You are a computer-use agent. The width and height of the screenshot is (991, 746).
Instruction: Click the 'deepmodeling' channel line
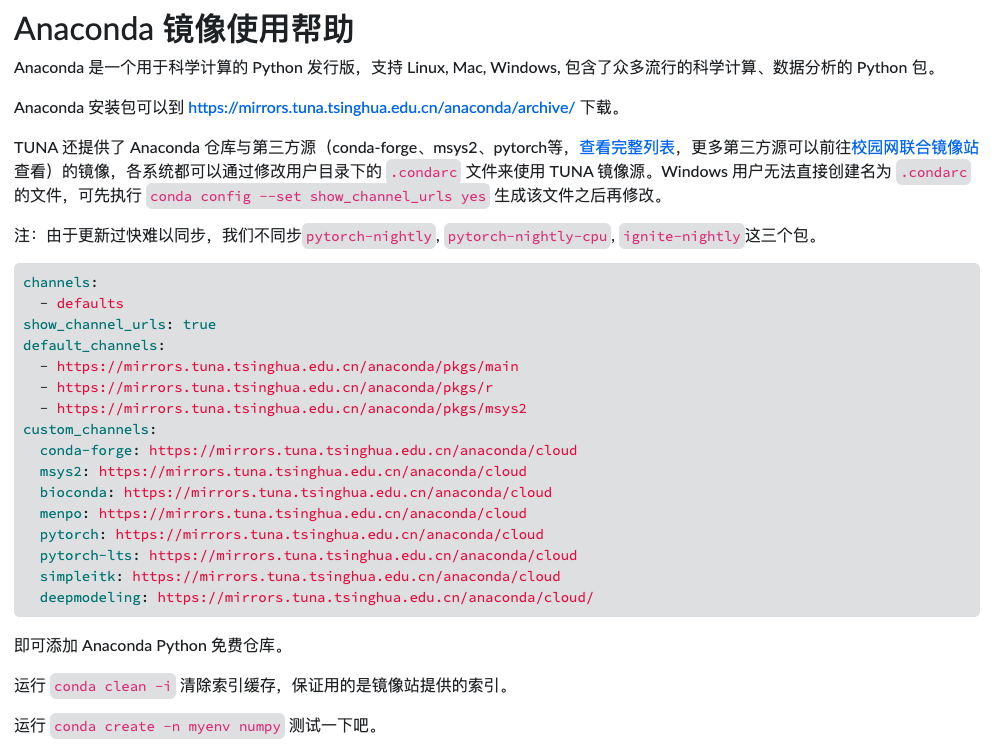tap(317, 597)
